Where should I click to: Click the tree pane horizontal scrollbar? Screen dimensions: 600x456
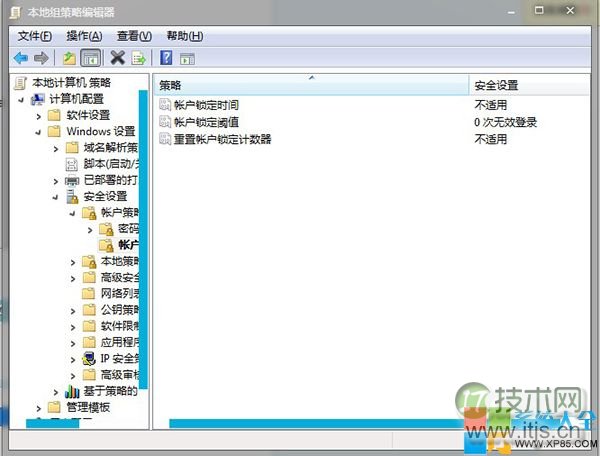(x=52, y=423)
